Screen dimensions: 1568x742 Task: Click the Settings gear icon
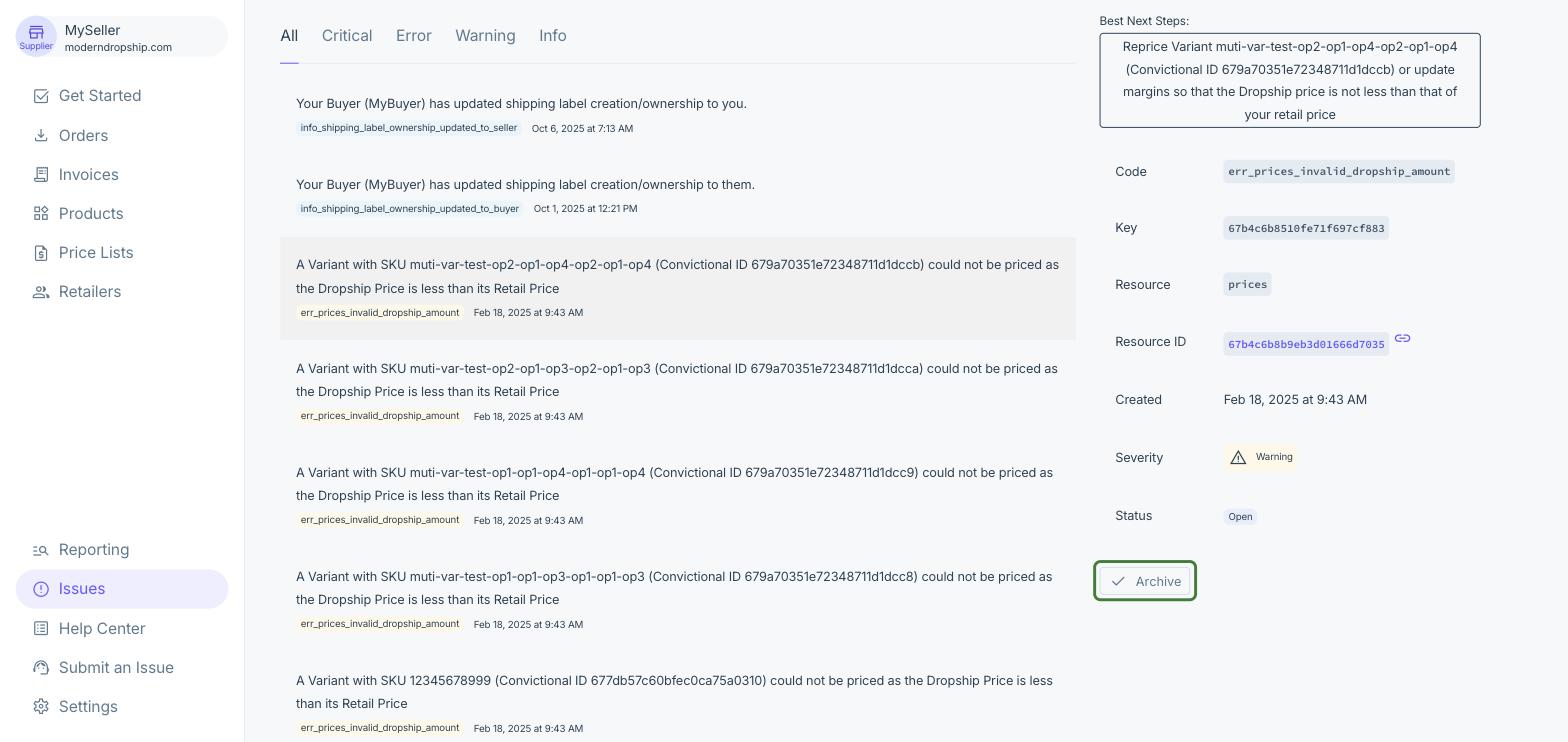(x=41, y=707)
